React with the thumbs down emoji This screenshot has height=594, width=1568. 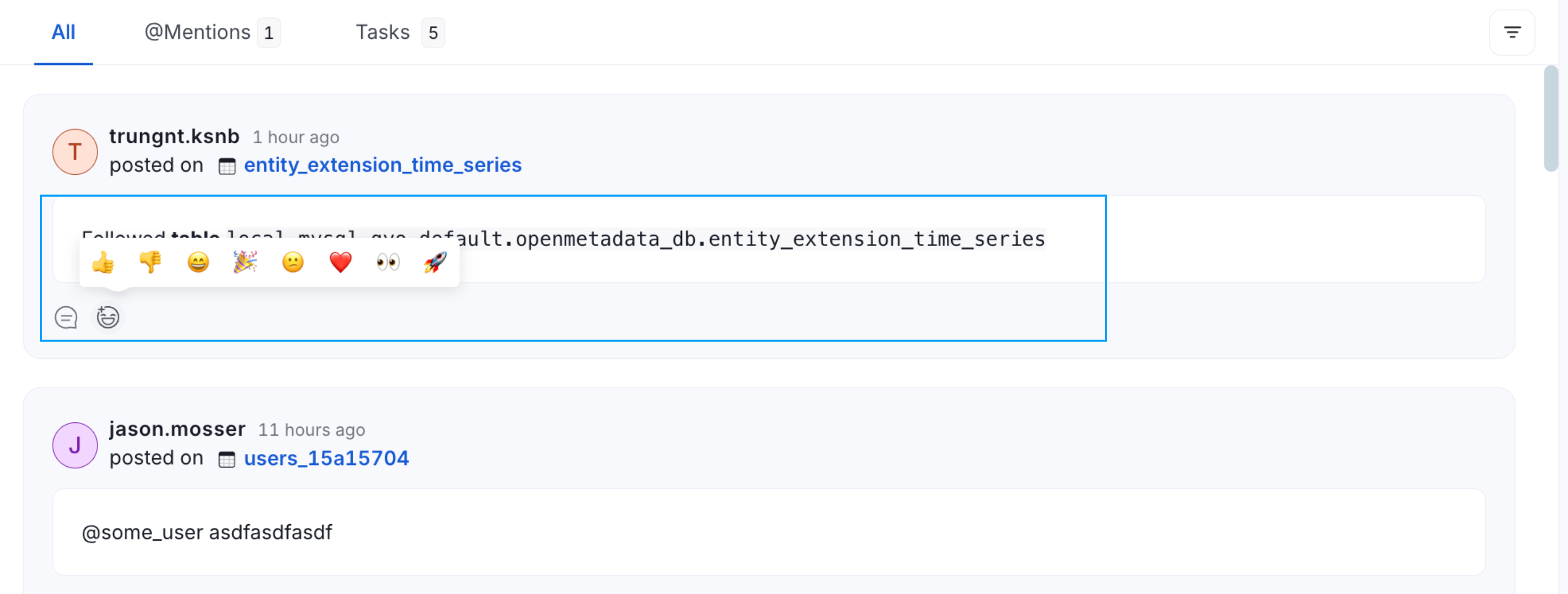point(150,262)
